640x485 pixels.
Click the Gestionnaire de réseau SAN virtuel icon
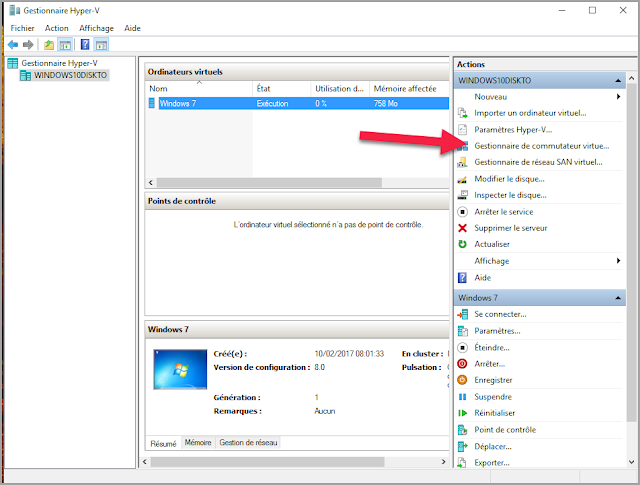462,162
